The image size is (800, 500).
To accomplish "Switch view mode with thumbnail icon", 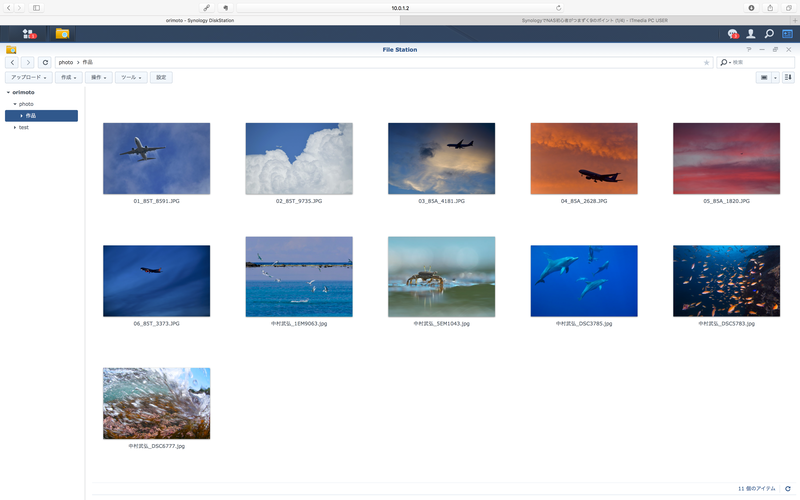I will point(764,78).
